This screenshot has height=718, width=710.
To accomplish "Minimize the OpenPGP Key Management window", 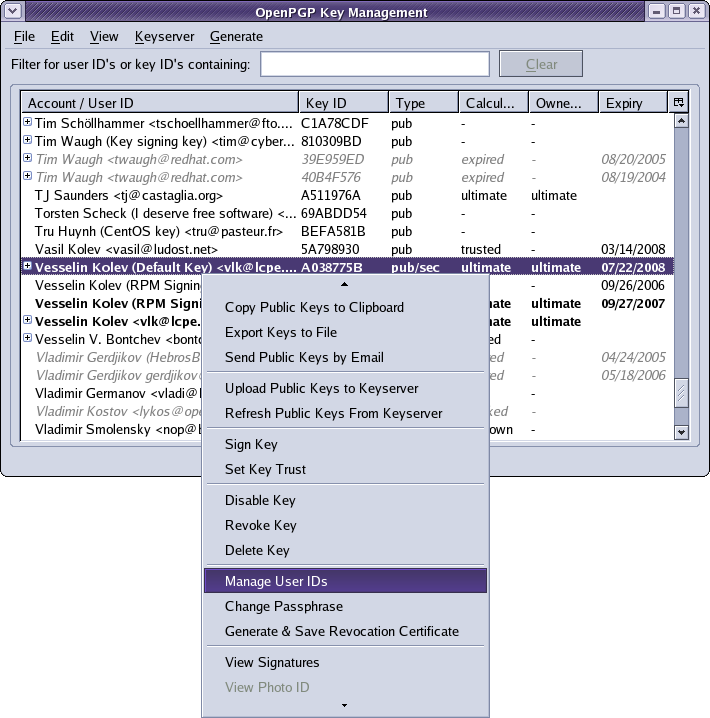I will tap(656, 11).
